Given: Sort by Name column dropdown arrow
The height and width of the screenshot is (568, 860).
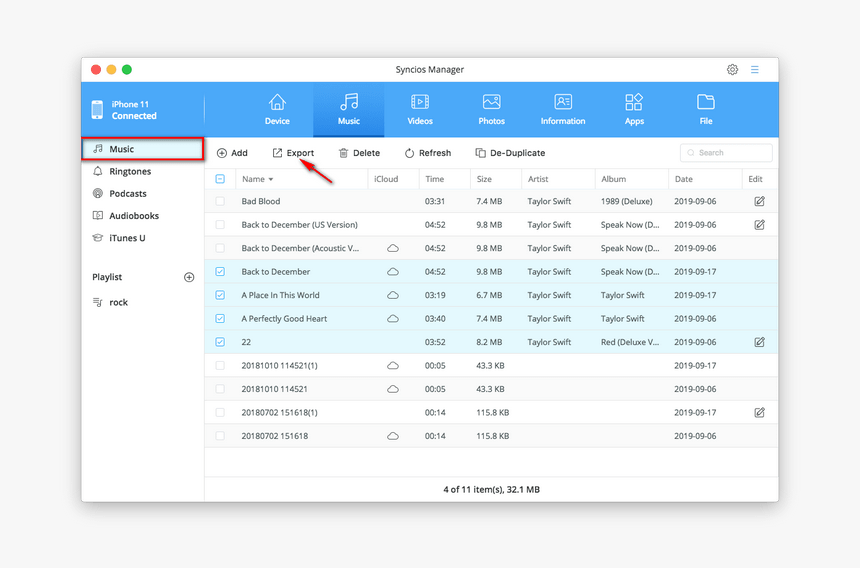Looking at the screenshot, I should [x=271, y=179].
